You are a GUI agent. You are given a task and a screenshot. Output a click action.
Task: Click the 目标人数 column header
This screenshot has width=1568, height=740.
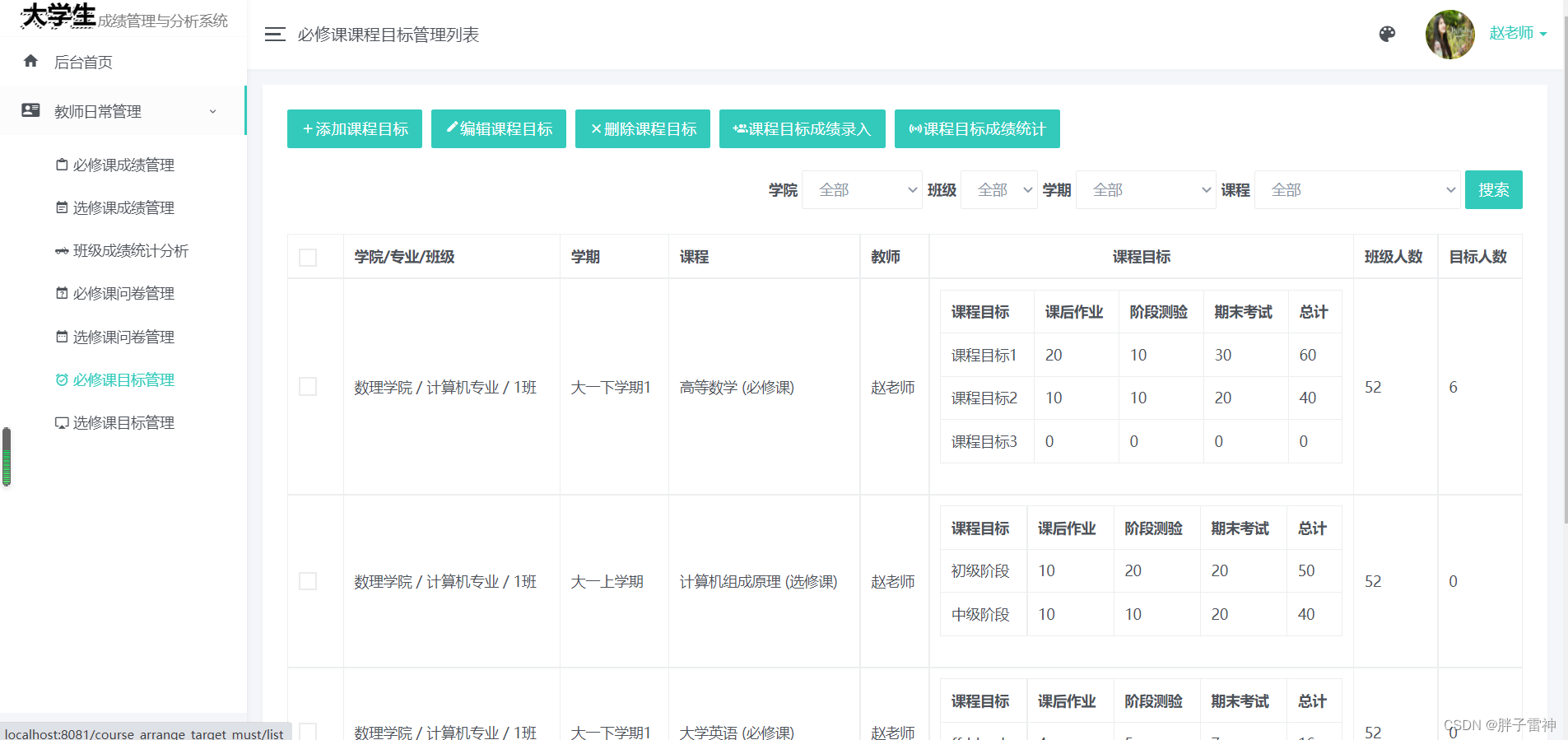click(x=1478, y=257)
